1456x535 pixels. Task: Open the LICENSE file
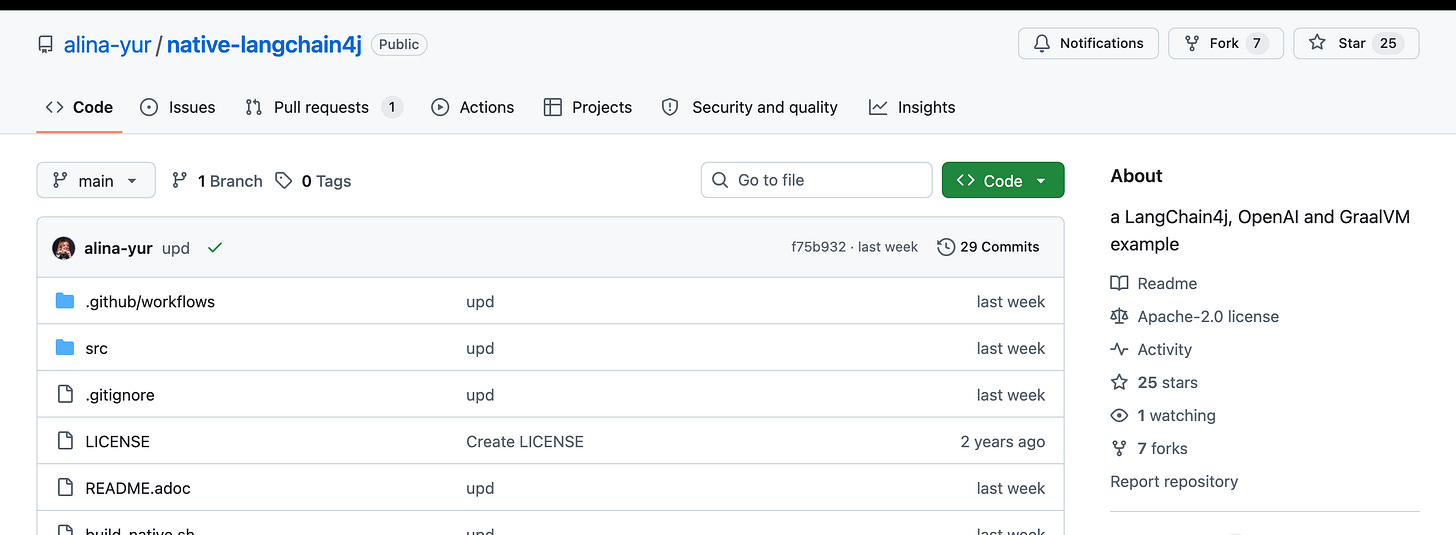pyautogui.click(x=117, y=441)
